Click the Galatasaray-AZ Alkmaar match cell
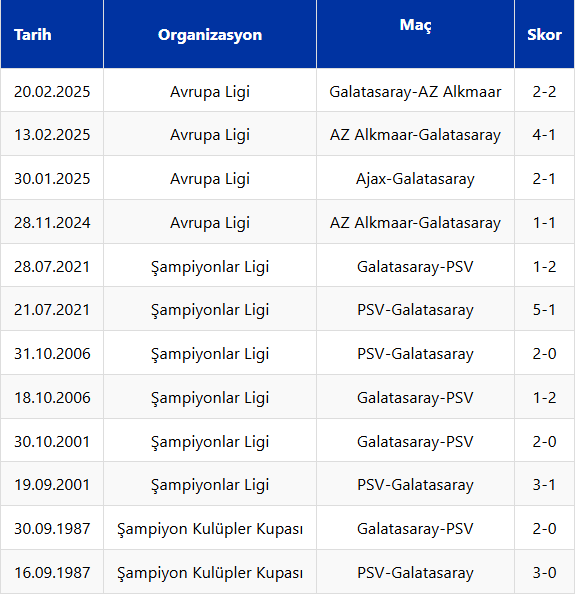 [415, 90]
